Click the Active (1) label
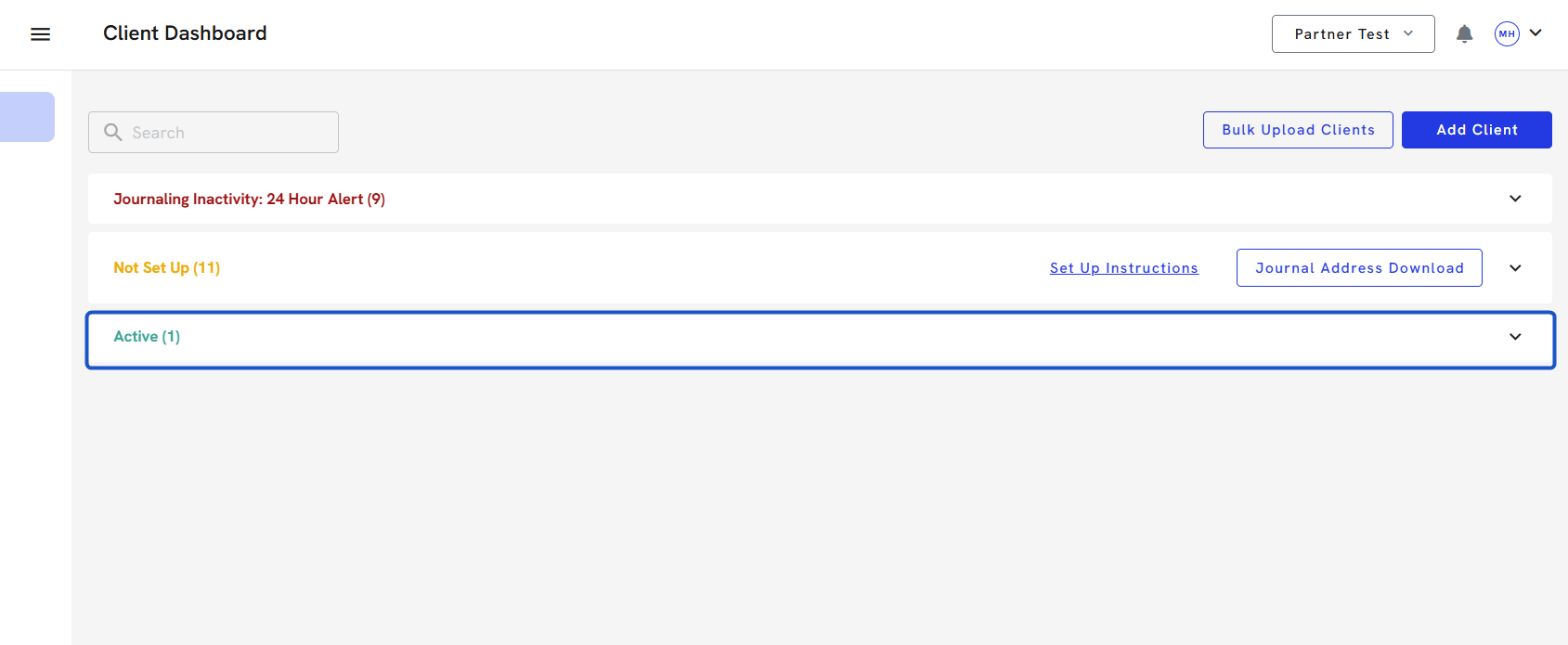The width and height of the screenshot is (1568, 645). click(x=147, y=337)
